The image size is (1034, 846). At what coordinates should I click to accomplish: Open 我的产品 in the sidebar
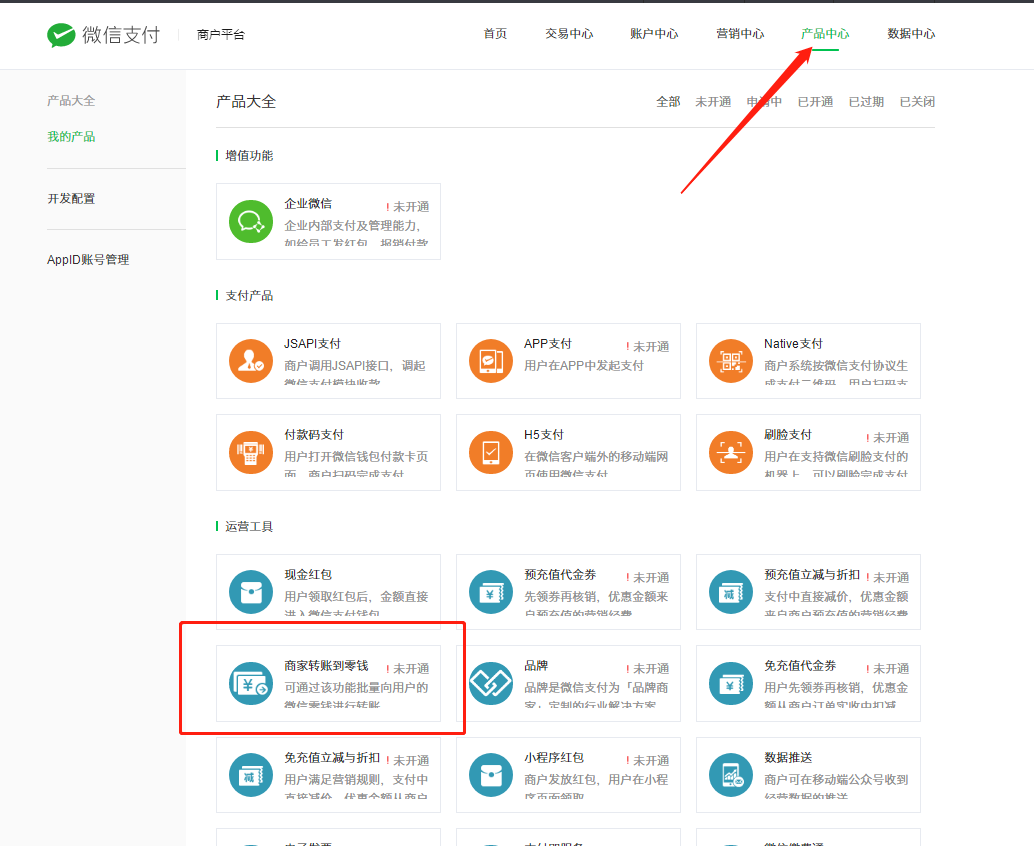71,137
